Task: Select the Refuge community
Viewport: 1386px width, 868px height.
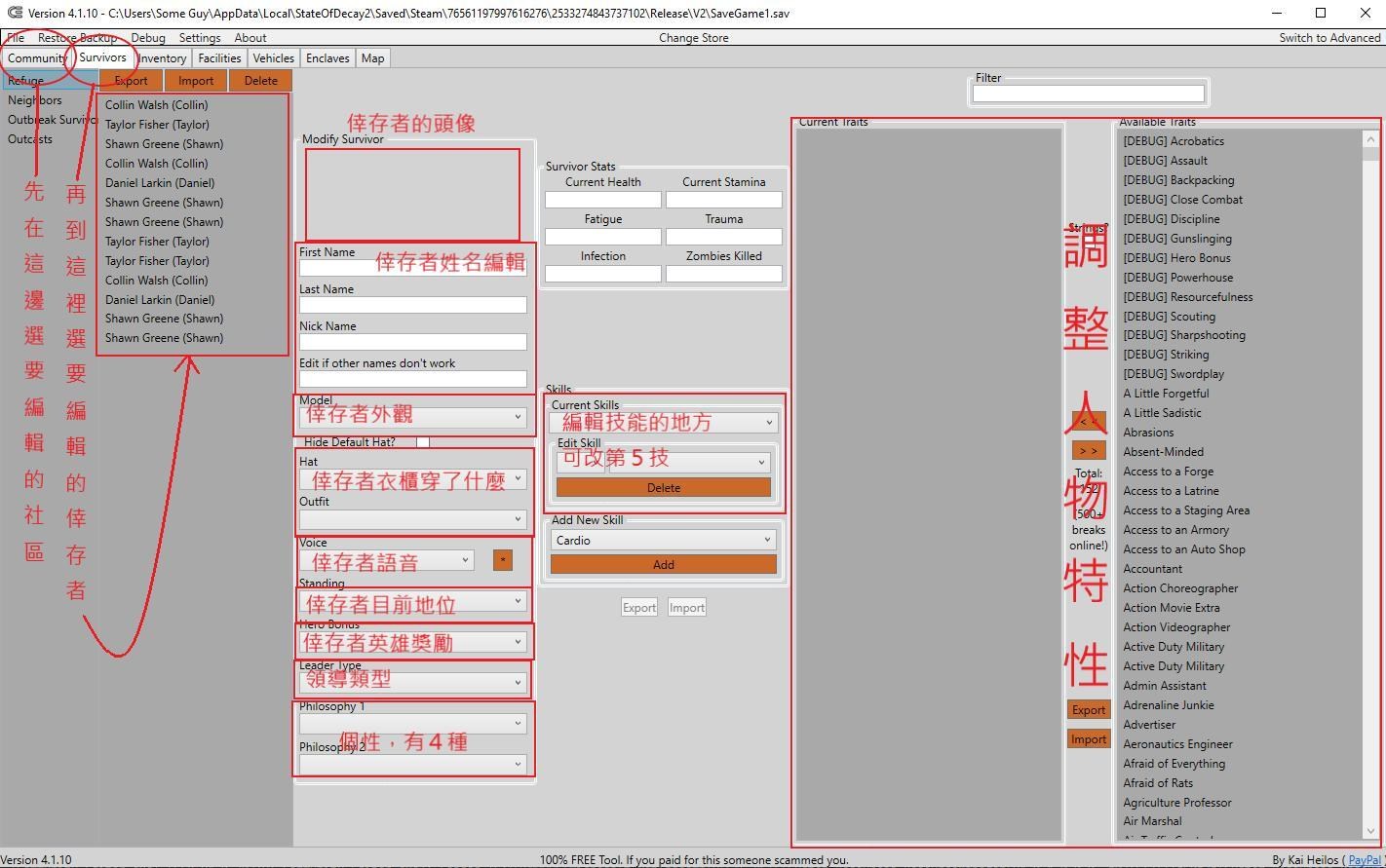Action: pos(49,81)
